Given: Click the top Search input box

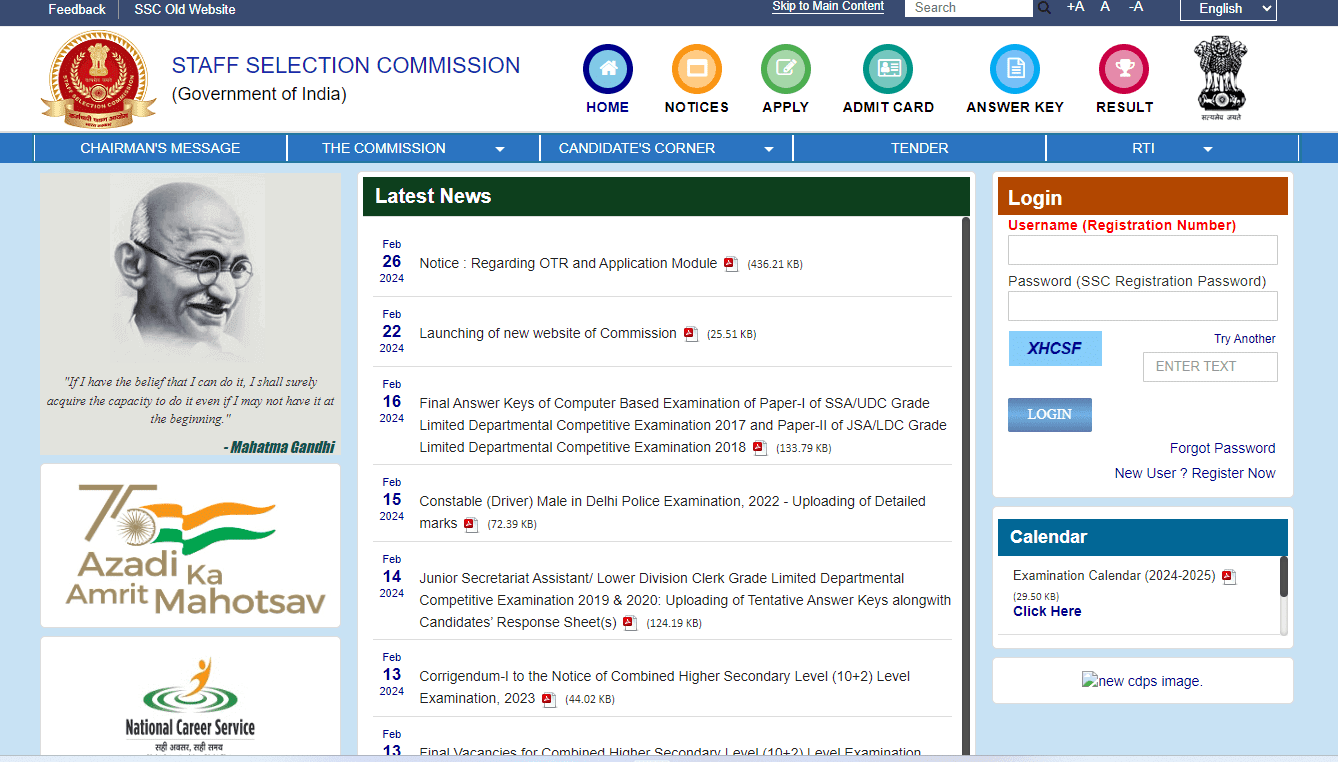Looking at the screenshot, I should (968, 8).
